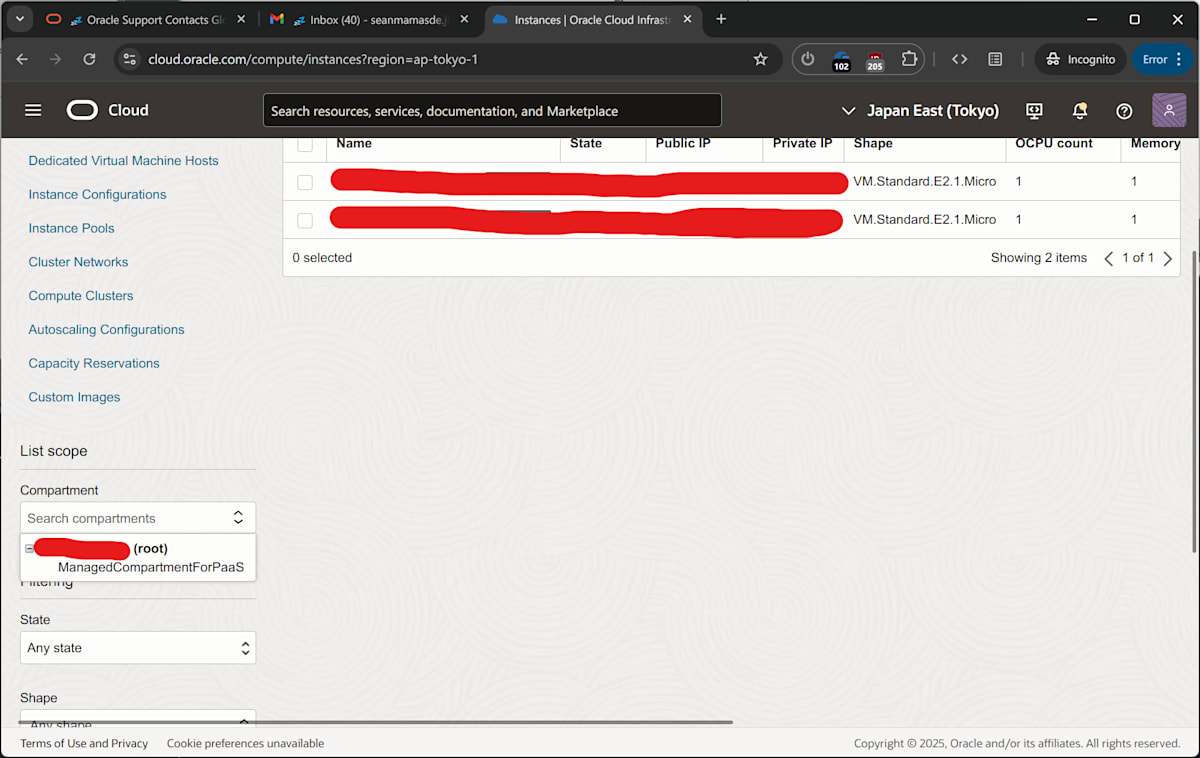This screenshot has width=1200, height=758.
Task: Open the Search compartments dropdown
Action: [x=138, y=518]
